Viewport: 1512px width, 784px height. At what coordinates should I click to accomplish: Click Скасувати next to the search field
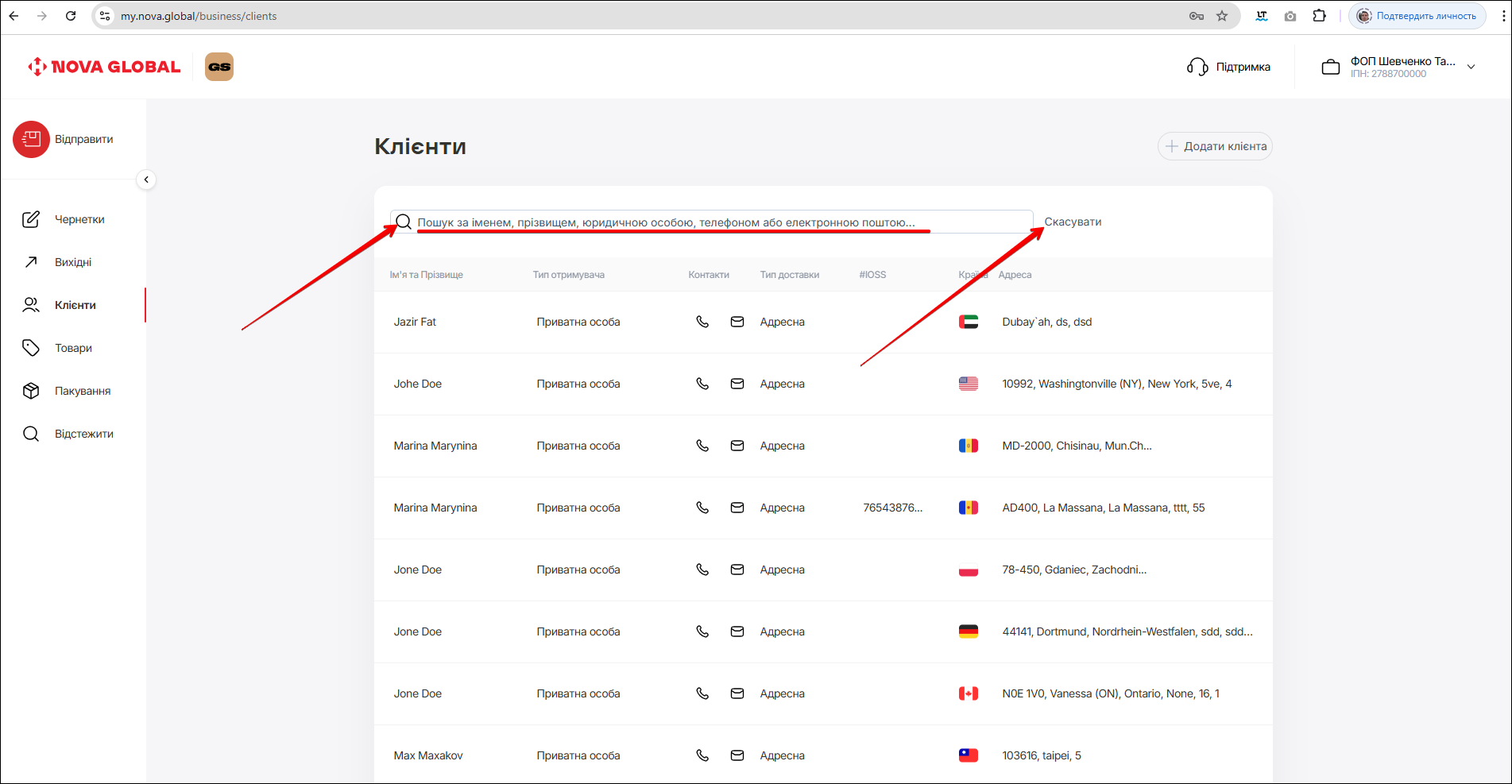click(x=1073, y=222)
